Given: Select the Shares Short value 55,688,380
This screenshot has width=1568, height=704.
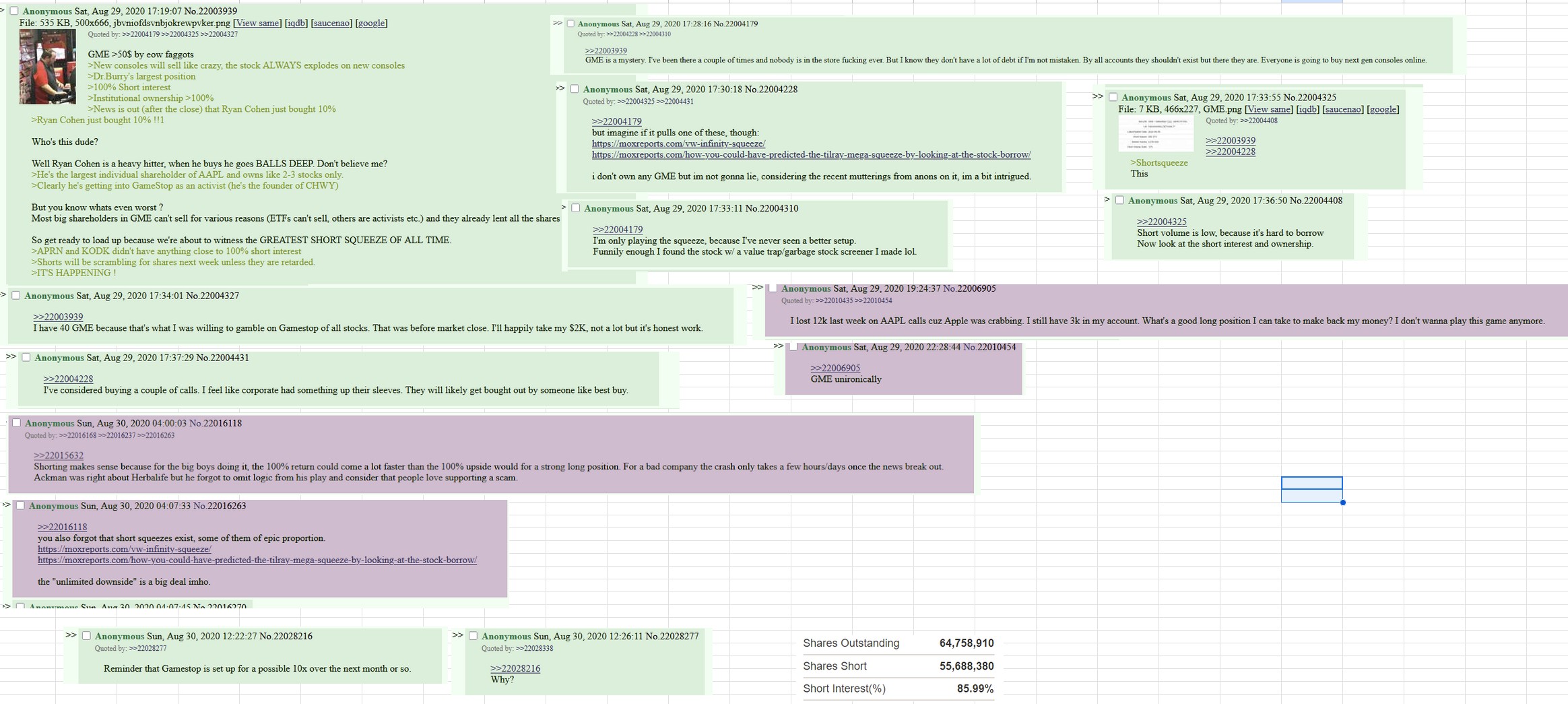Looking at the screenshot, I should (967, 666).
